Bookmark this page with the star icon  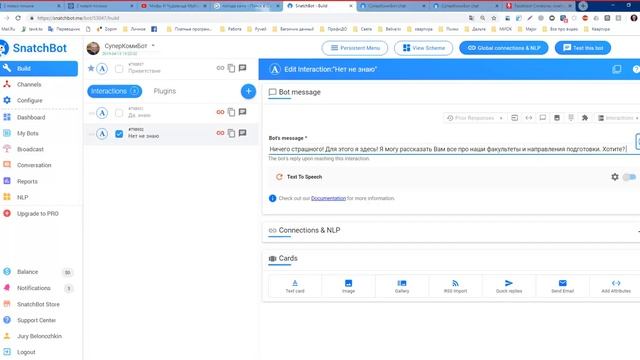pos(494,18)
